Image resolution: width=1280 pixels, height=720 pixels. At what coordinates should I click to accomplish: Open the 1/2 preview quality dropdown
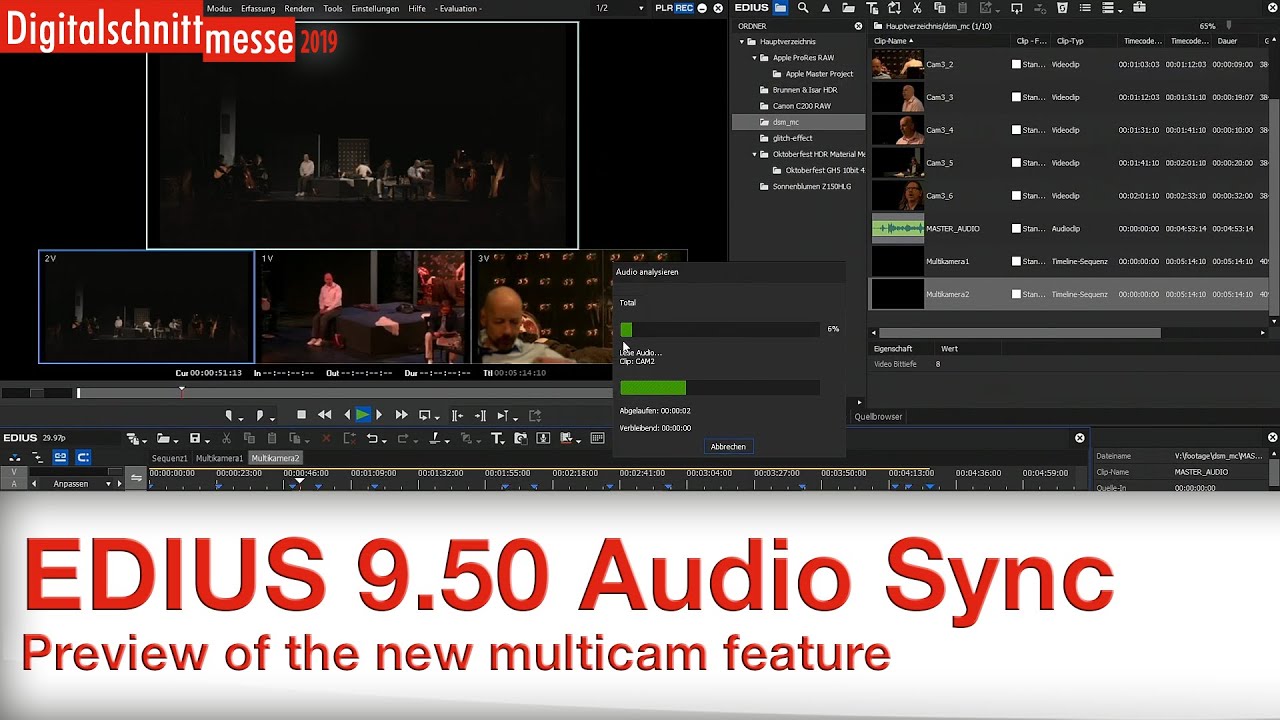coord(641,8)
